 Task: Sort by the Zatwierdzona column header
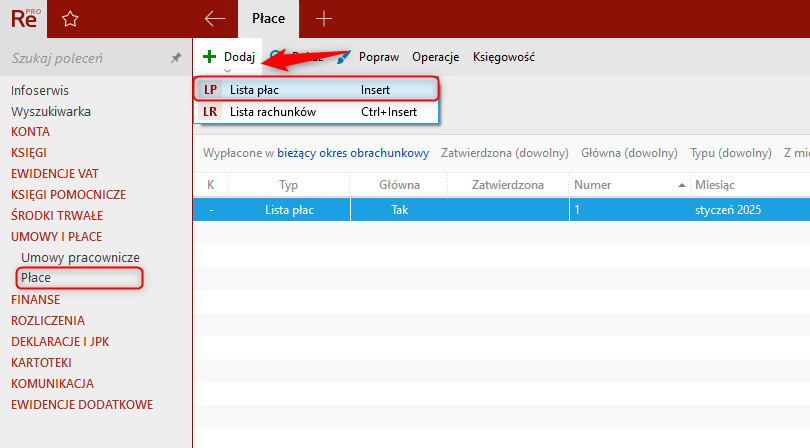tap(508, 185)
